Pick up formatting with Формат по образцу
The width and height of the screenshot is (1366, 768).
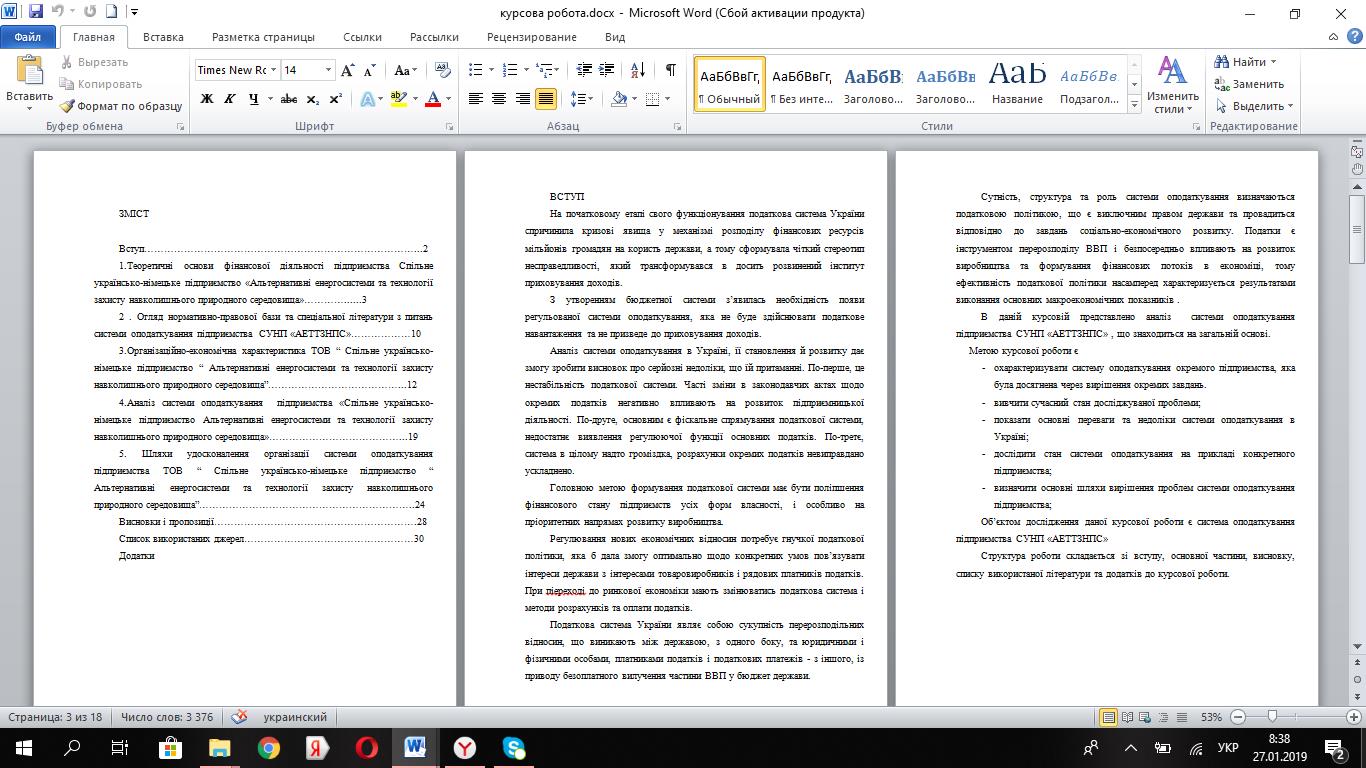pos(121,106)
